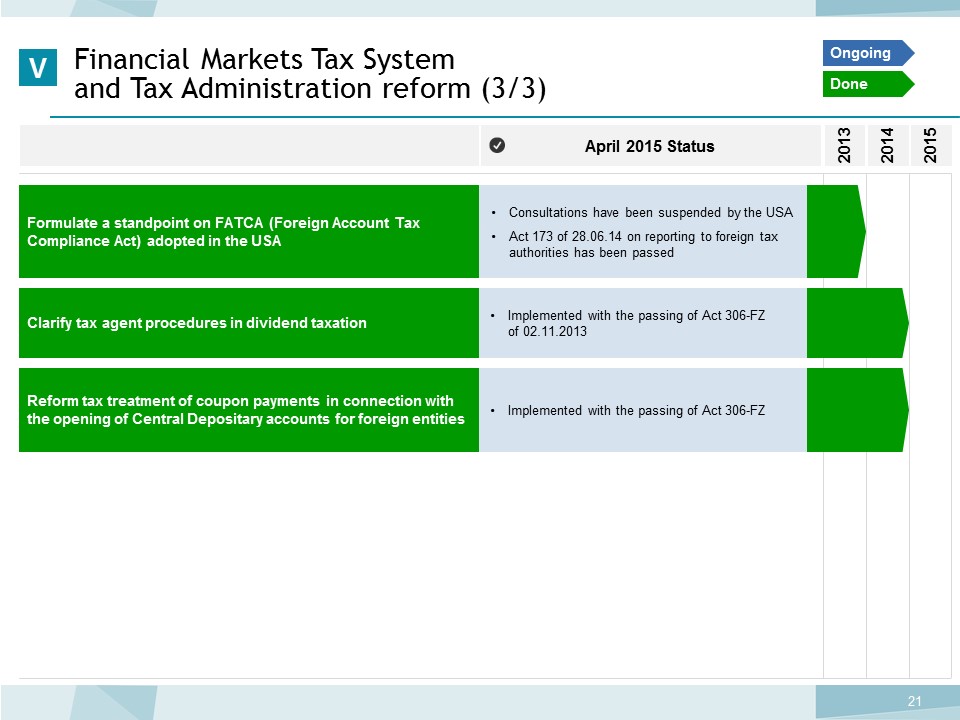Click title line 'and Tax Administration reform (3/3)'
Viewport: 960px width, 720px height.
coord(310,88)
